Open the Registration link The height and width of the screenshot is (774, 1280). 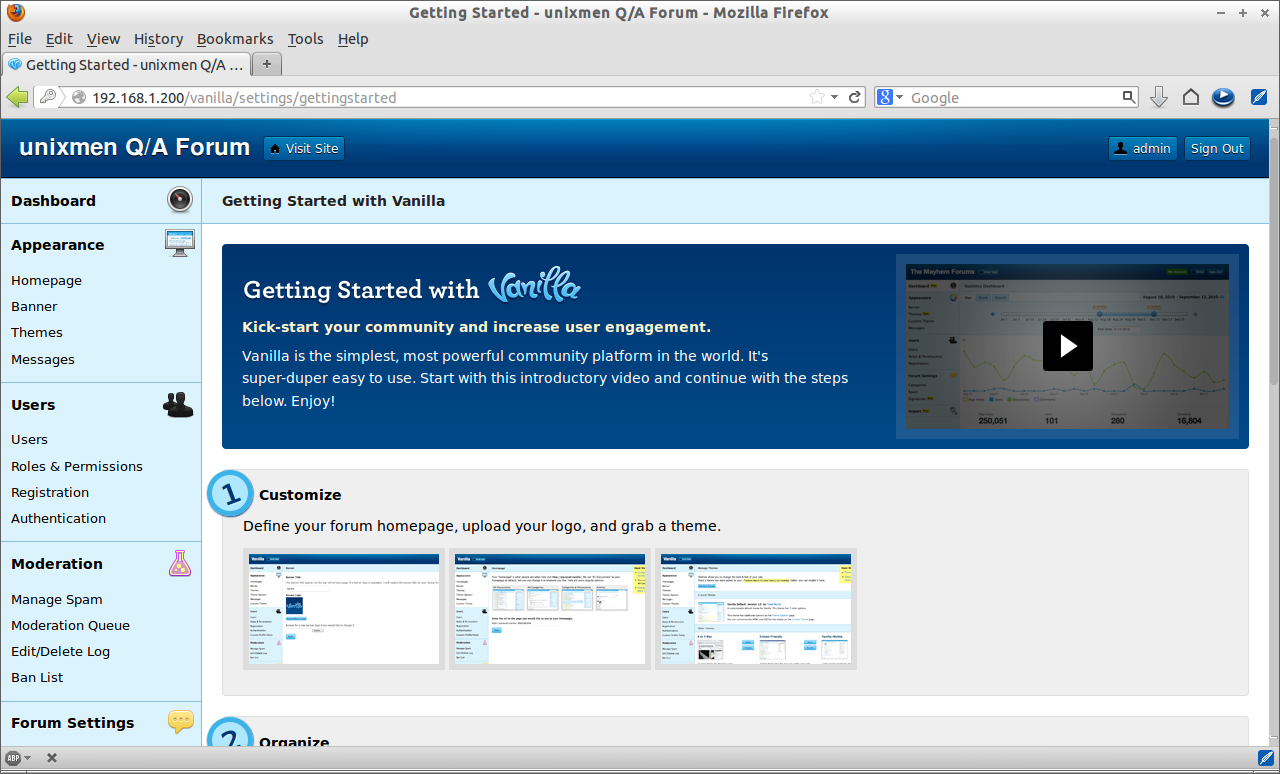pos(50,493)
